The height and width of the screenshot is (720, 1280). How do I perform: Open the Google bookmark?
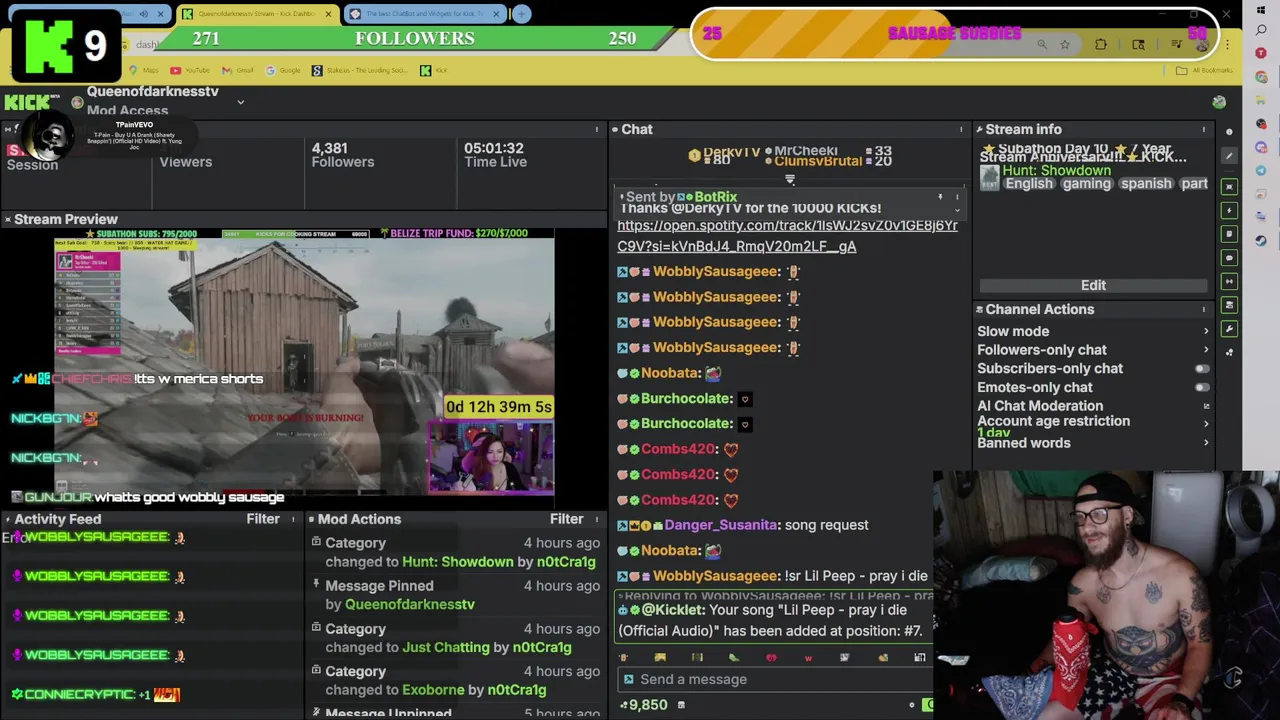tap(283, 70)
